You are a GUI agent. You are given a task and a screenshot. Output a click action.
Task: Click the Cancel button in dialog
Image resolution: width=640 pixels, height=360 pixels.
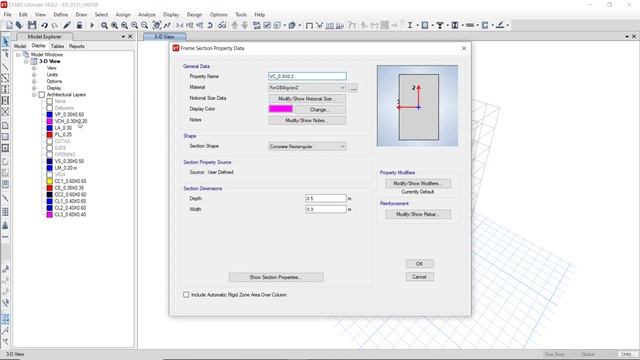pyautogui.click(x=420, y=277)
